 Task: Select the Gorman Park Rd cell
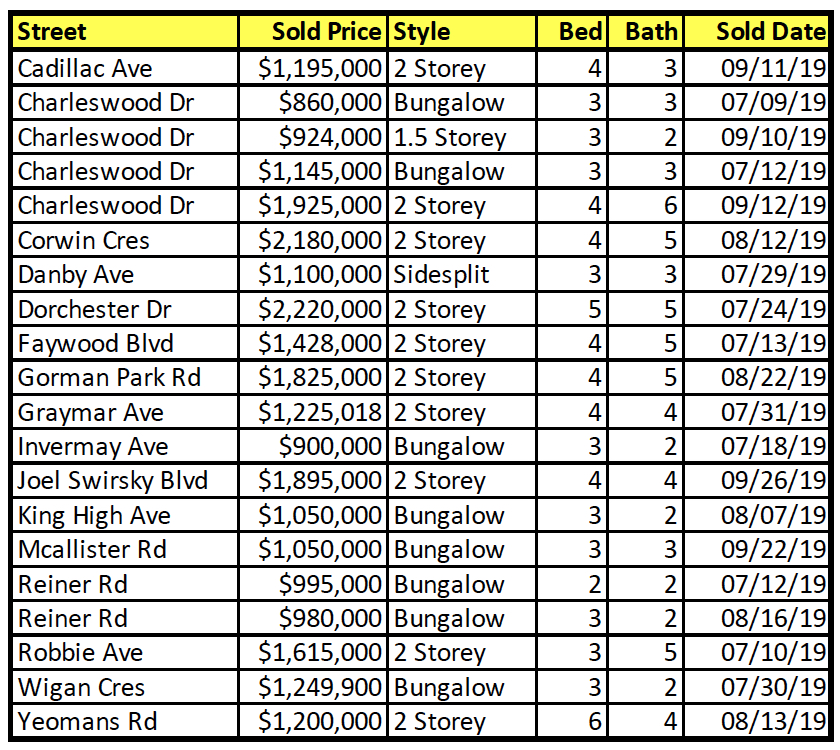(x=125, y=378)
